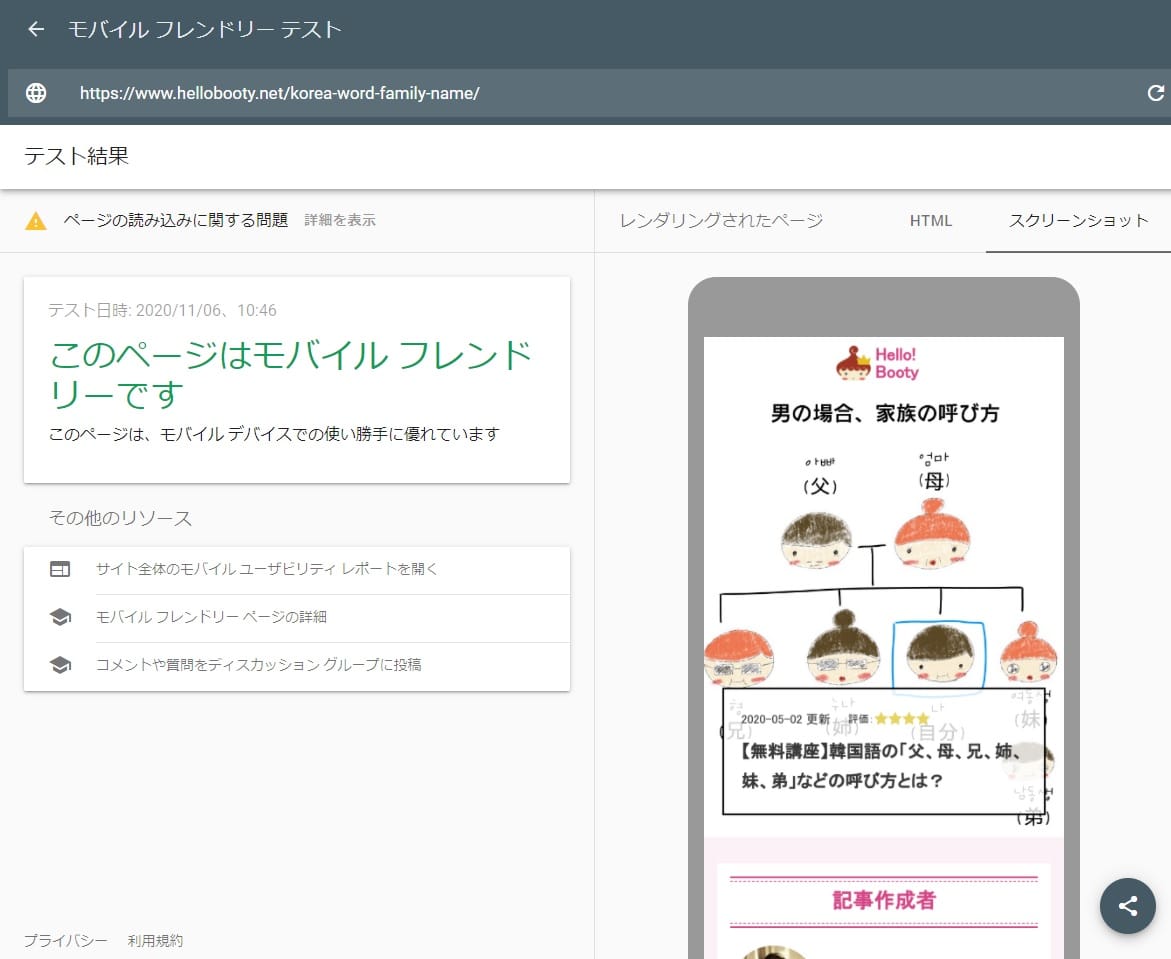Click the yellow warning triangle icon
This screenshot has width=1171, height=959.
[36, 221]
